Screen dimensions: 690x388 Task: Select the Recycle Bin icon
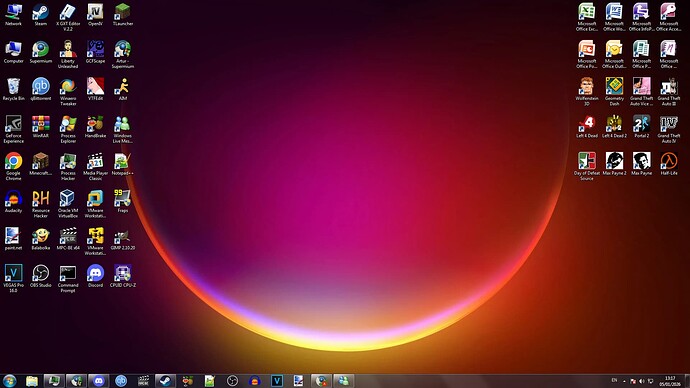tap(13, 90)
